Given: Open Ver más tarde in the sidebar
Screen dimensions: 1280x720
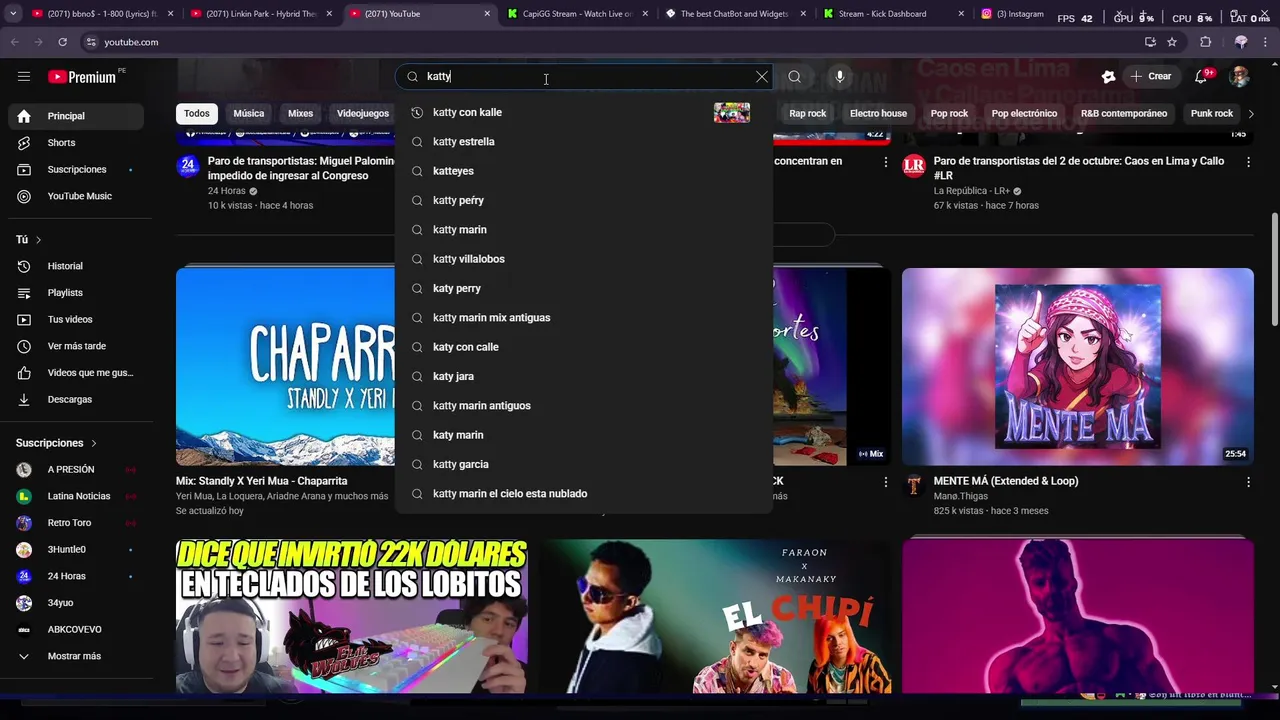Looking at the screenshot, I should click(x=77, y=346).
